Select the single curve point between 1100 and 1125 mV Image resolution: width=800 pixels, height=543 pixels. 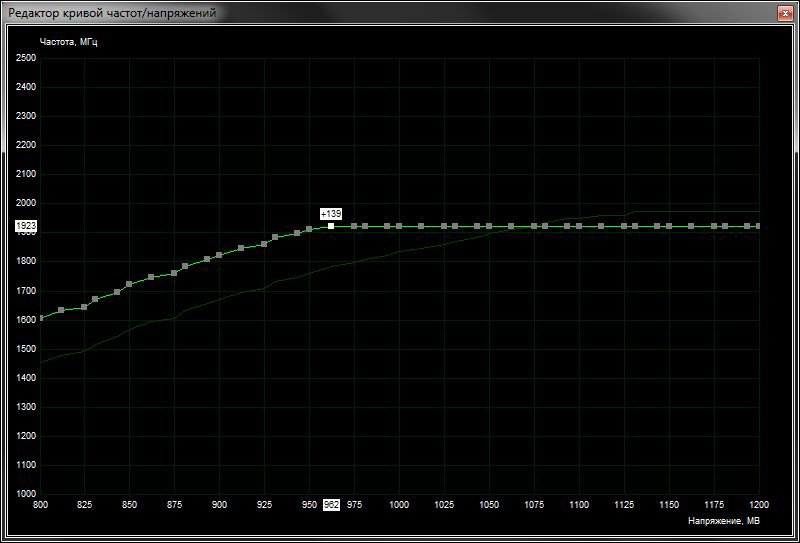point(601,226)
